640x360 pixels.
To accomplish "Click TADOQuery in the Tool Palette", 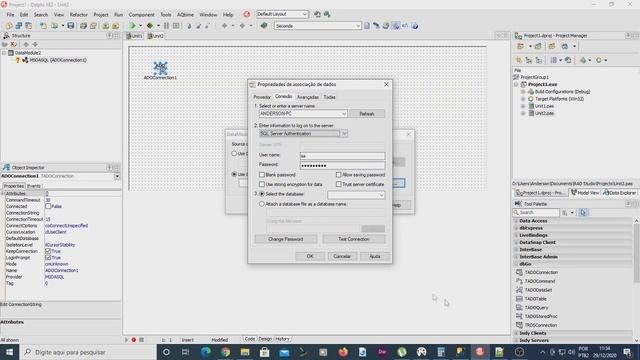I will click(536, 308).
